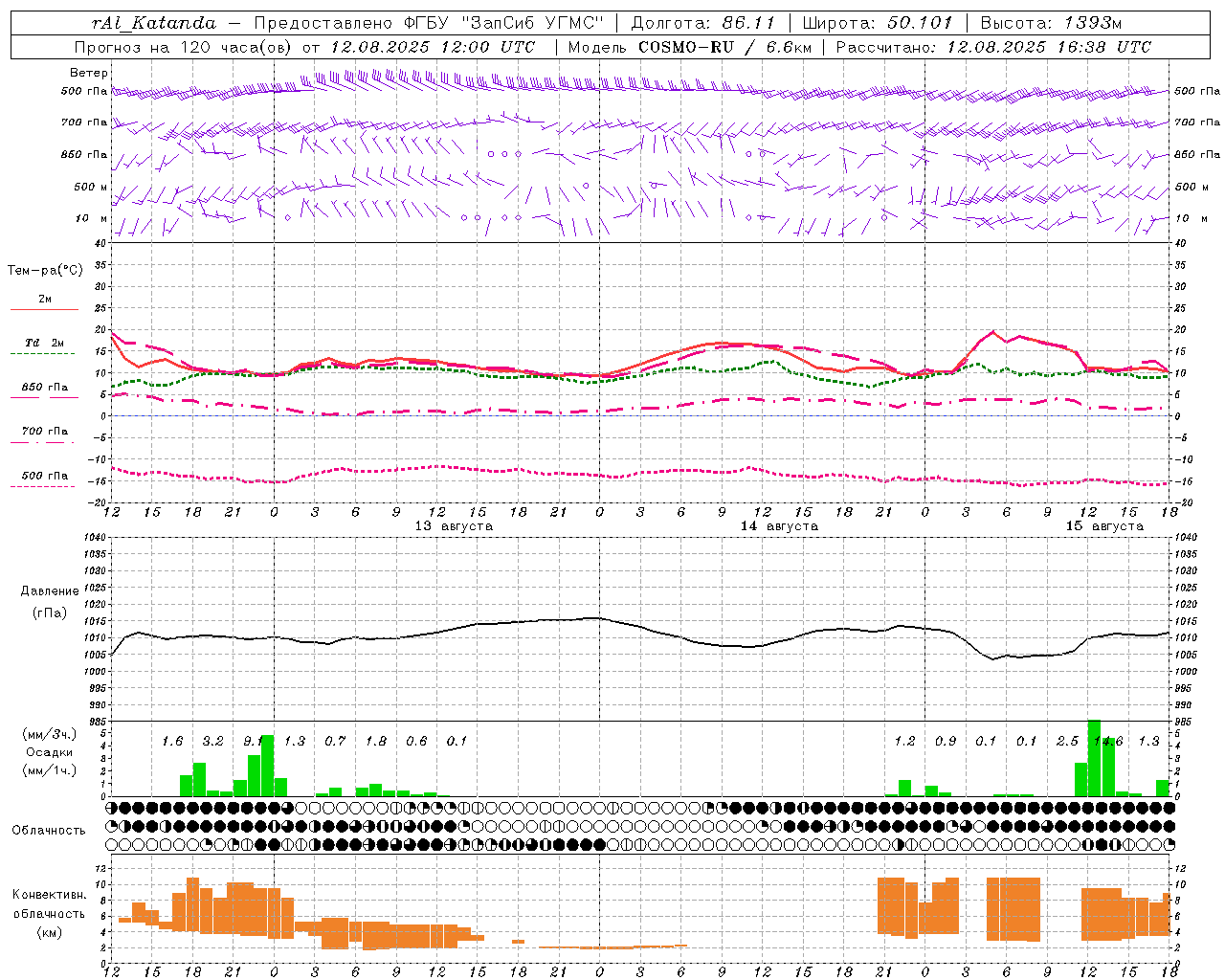Viewport: 1225px width, 980px height.
Task: Click the 14 августа date label
Action: (779, 526)
